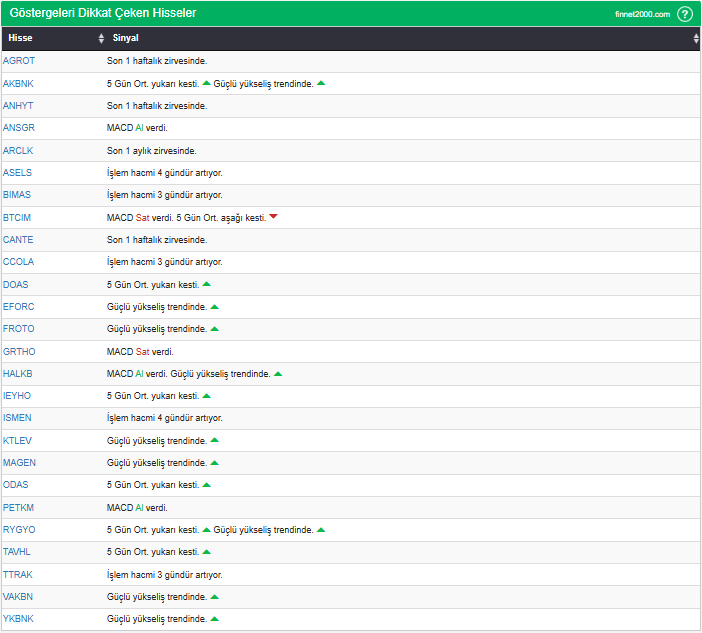Open the AKBNK stock link
Screen dimensions: 702x633
click(18, 83)
